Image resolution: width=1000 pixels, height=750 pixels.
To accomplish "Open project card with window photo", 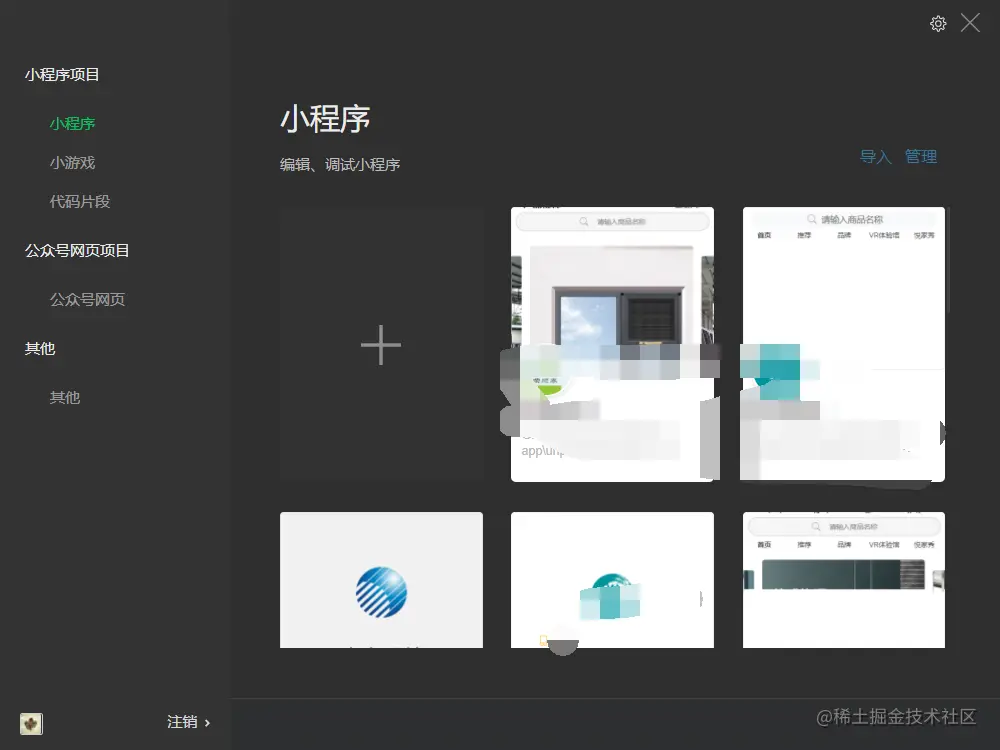I will (612, 344).
